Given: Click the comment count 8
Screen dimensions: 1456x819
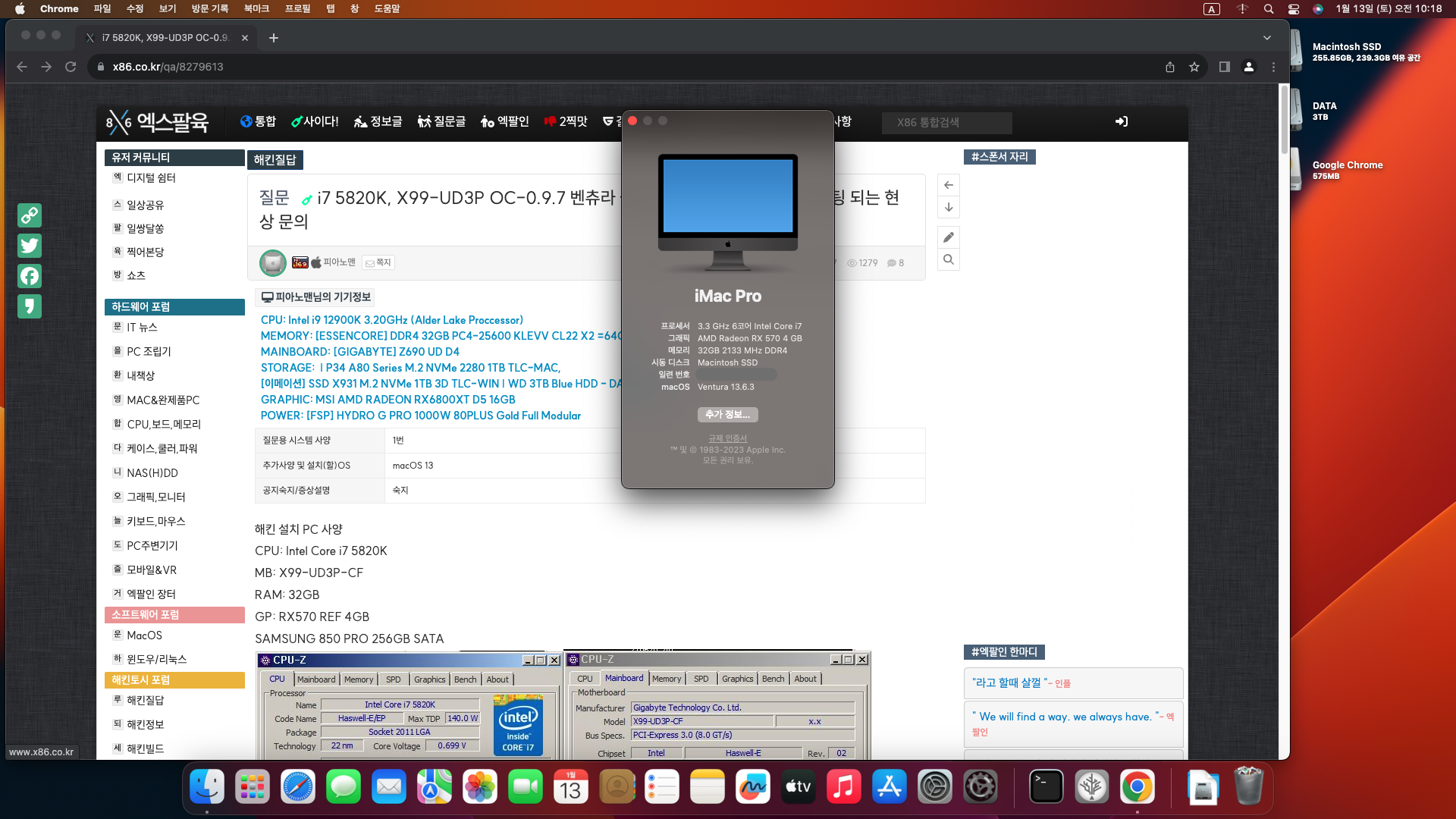Looking at the screenshot, I should coord(896,263).
